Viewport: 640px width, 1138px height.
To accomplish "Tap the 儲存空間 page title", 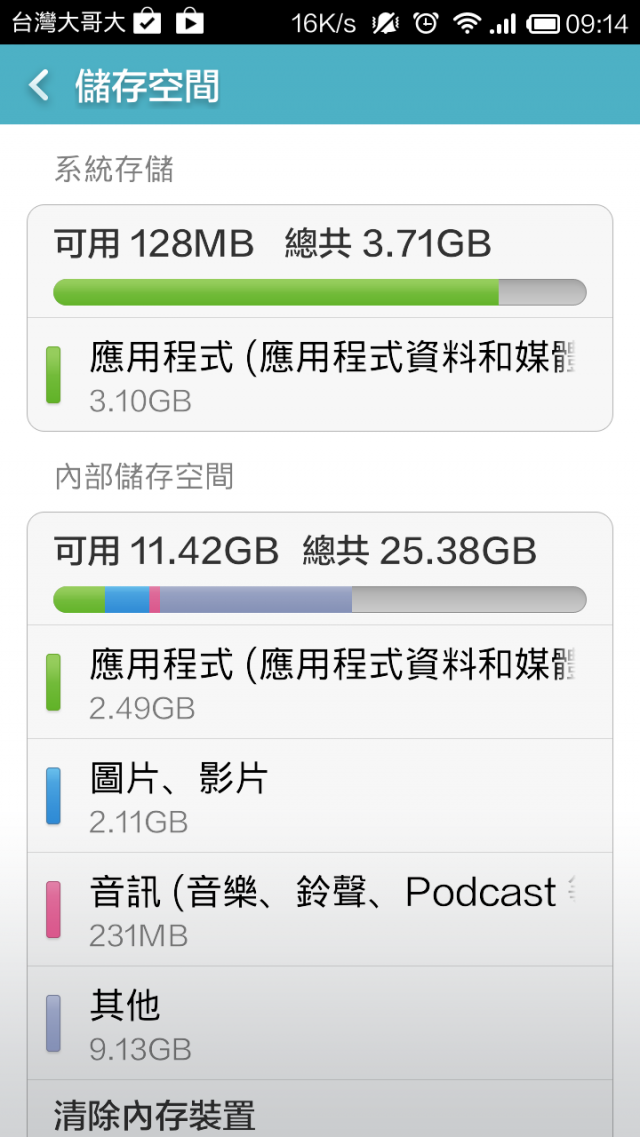I will click(147, 86).
